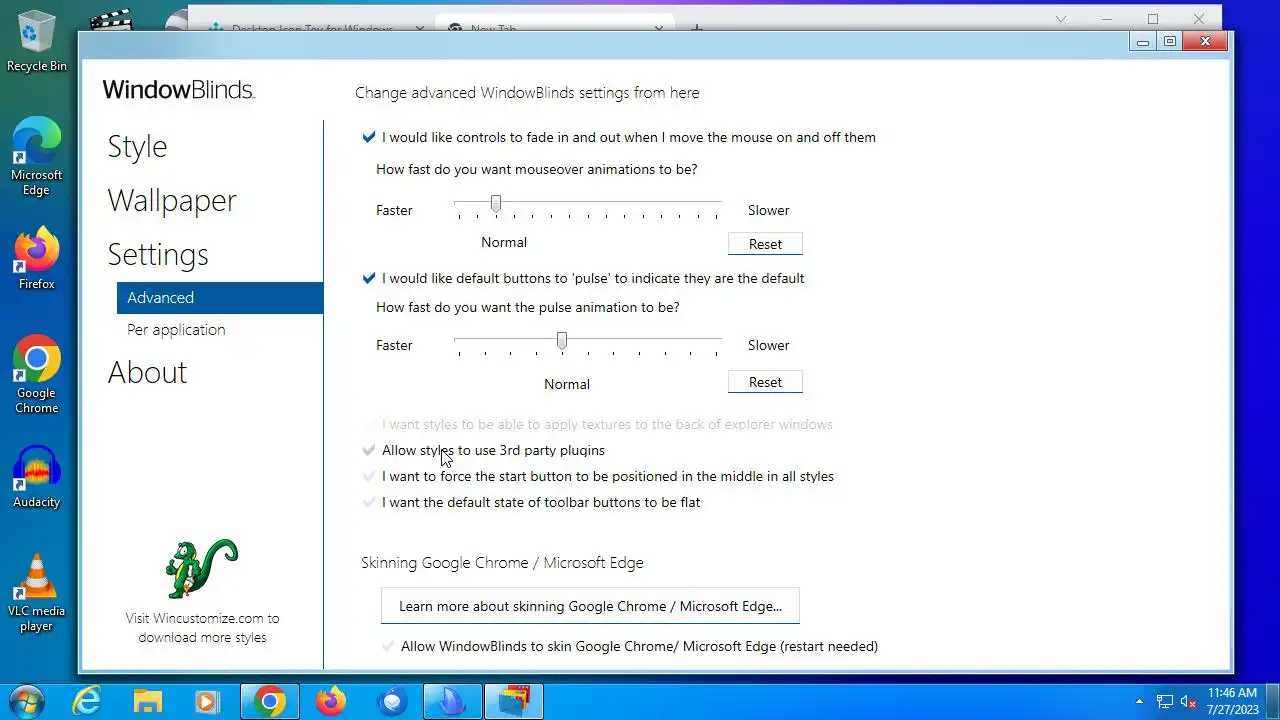Open the network tray icon

point(1165,702)
